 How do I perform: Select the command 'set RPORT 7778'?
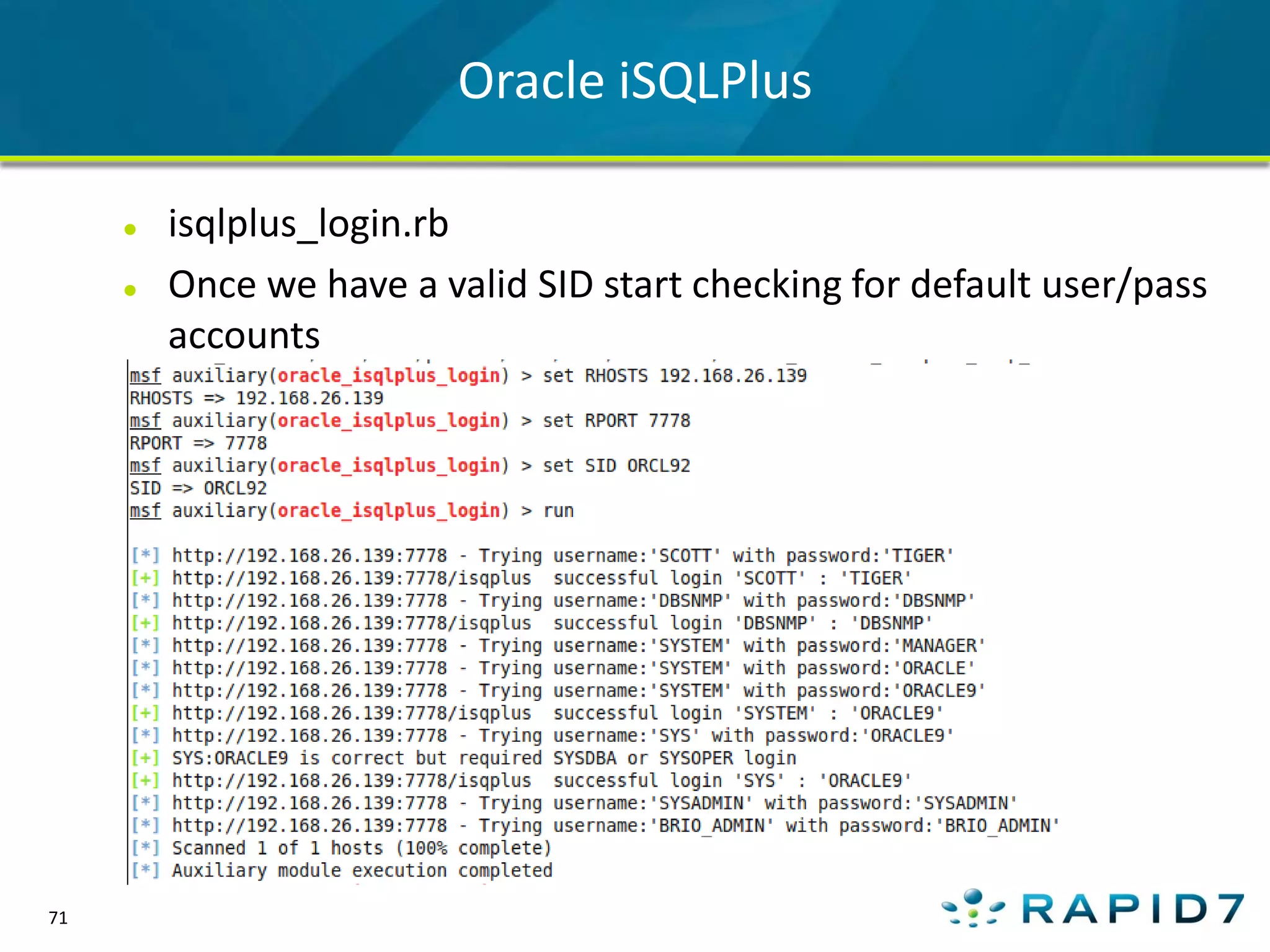tap(616, 421)
